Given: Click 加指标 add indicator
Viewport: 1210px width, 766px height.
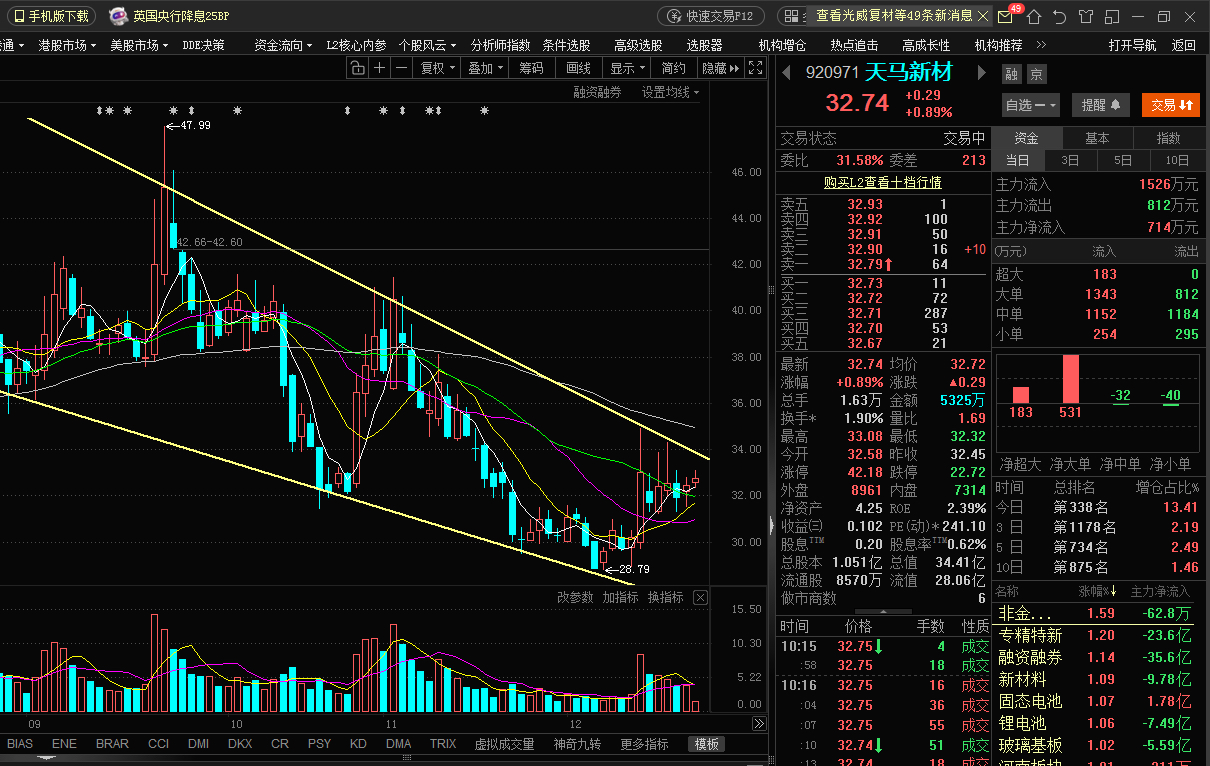Looking at the screenshot, I should (x=620, y=597).
